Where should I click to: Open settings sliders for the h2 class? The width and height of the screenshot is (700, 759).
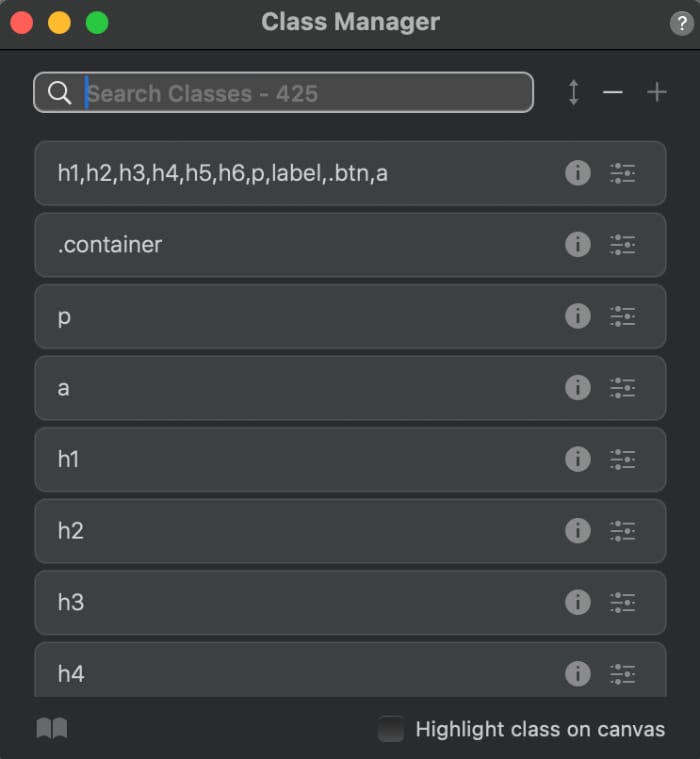[x=622, y=530]
